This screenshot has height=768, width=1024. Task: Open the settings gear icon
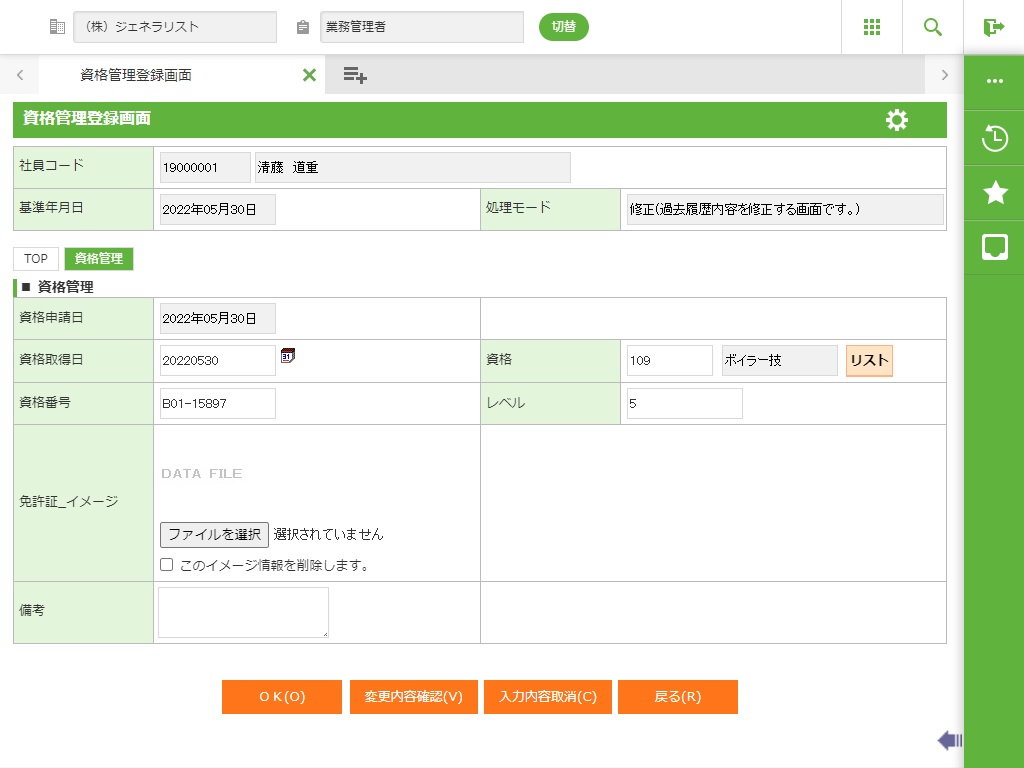point(897,120)
